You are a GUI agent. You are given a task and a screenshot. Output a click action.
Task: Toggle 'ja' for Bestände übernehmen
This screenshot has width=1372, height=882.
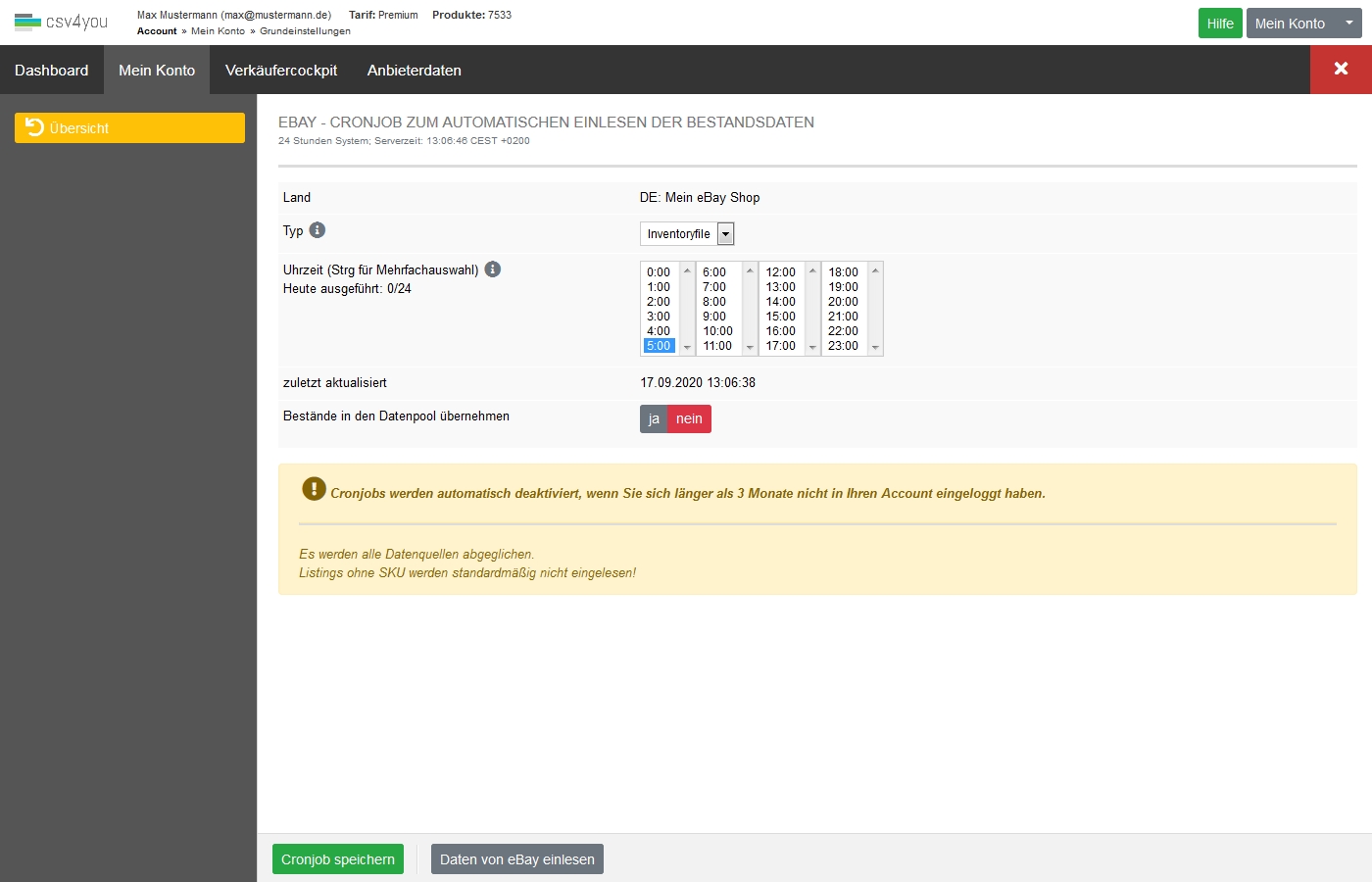[654, 419]
